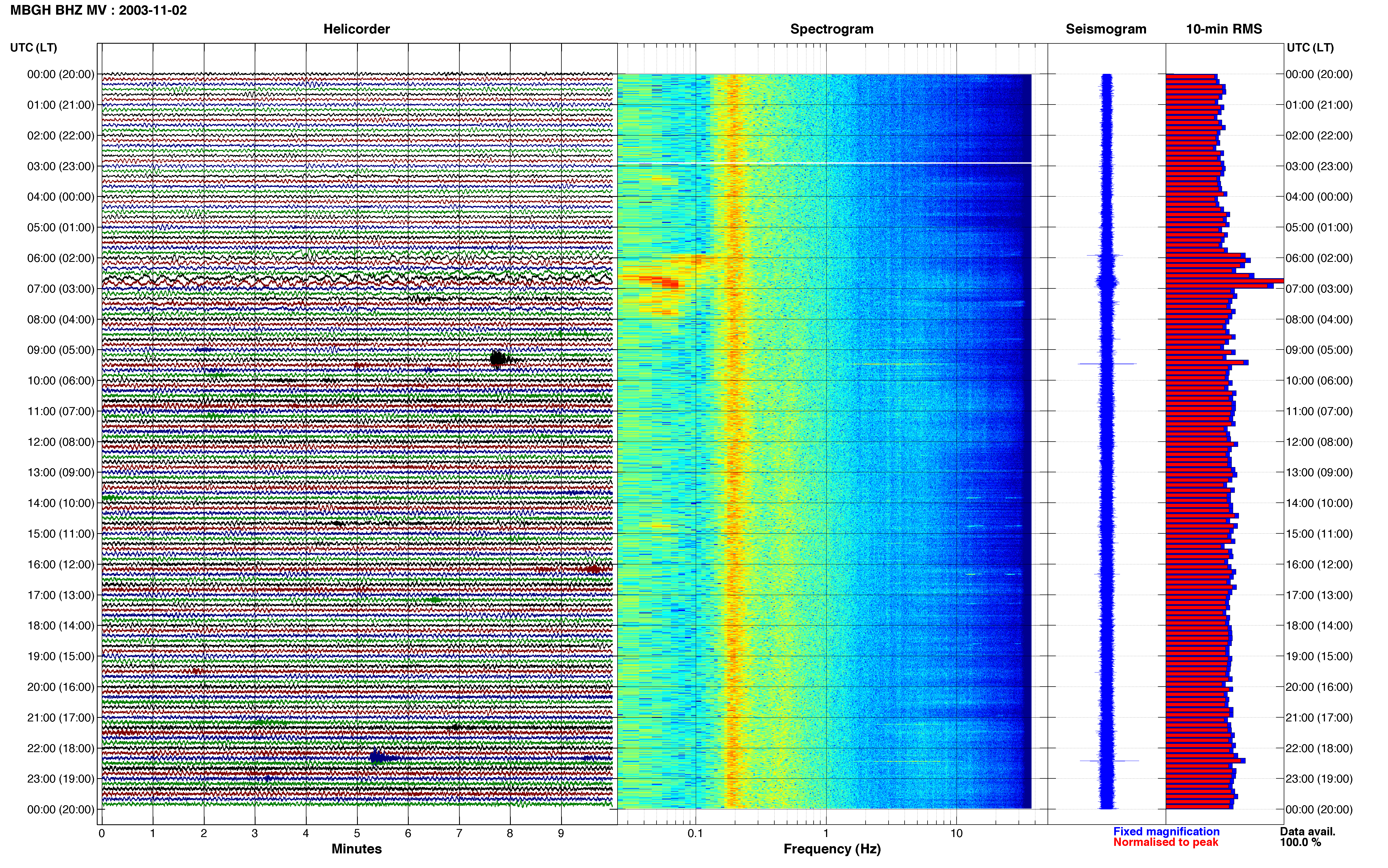The height and width of the screenshot is (868, 1388).
Task: Click left time label '03:00 (23:00)'
Action: [61, 166]
